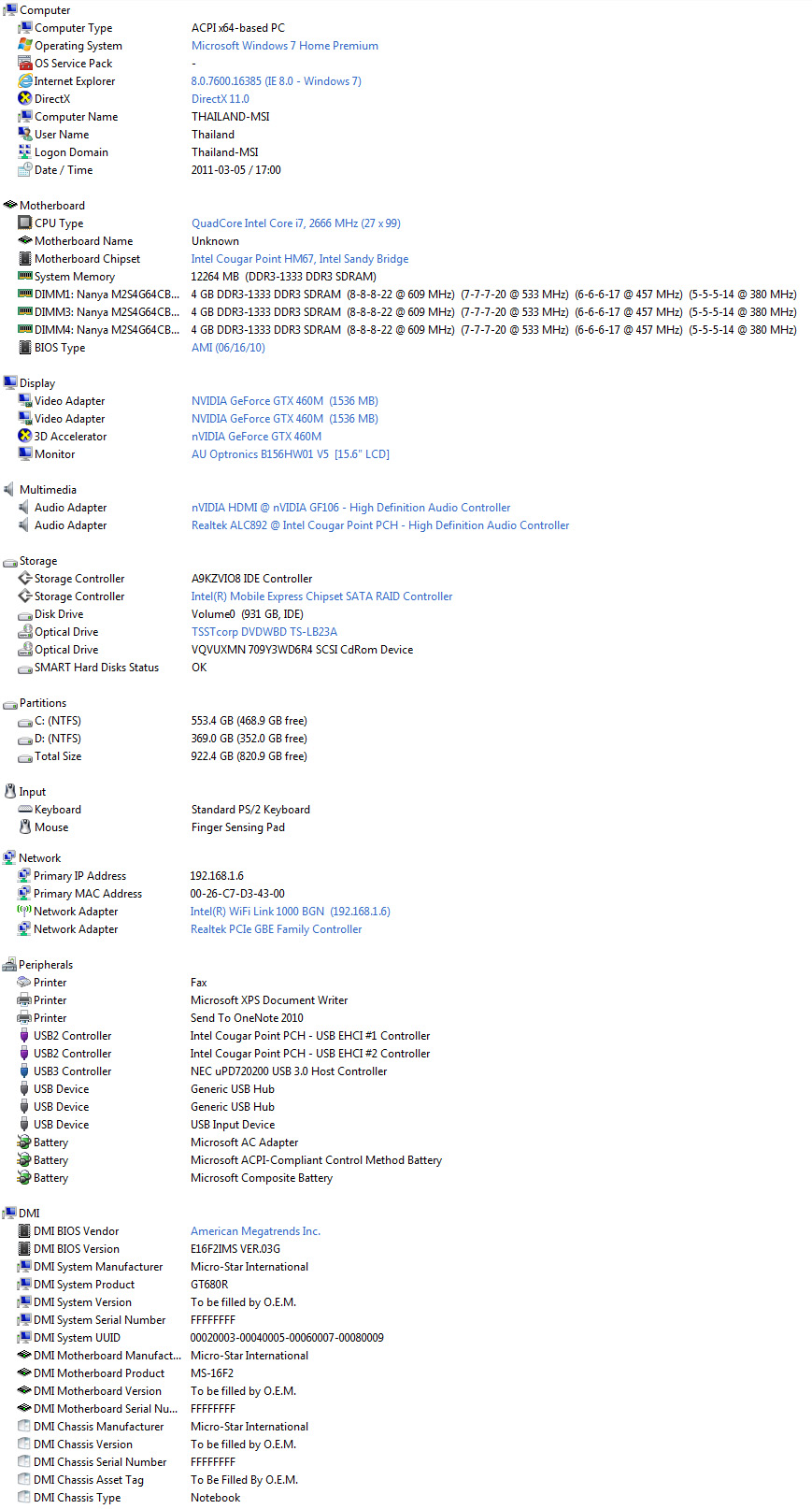
Task: Click the USB3 Controller row icon
Action: point(24,1071)
